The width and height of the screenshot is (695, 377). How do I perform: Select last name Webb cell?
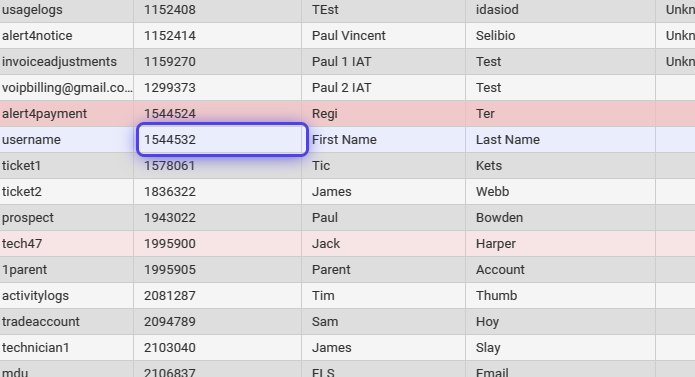(561, 192)
